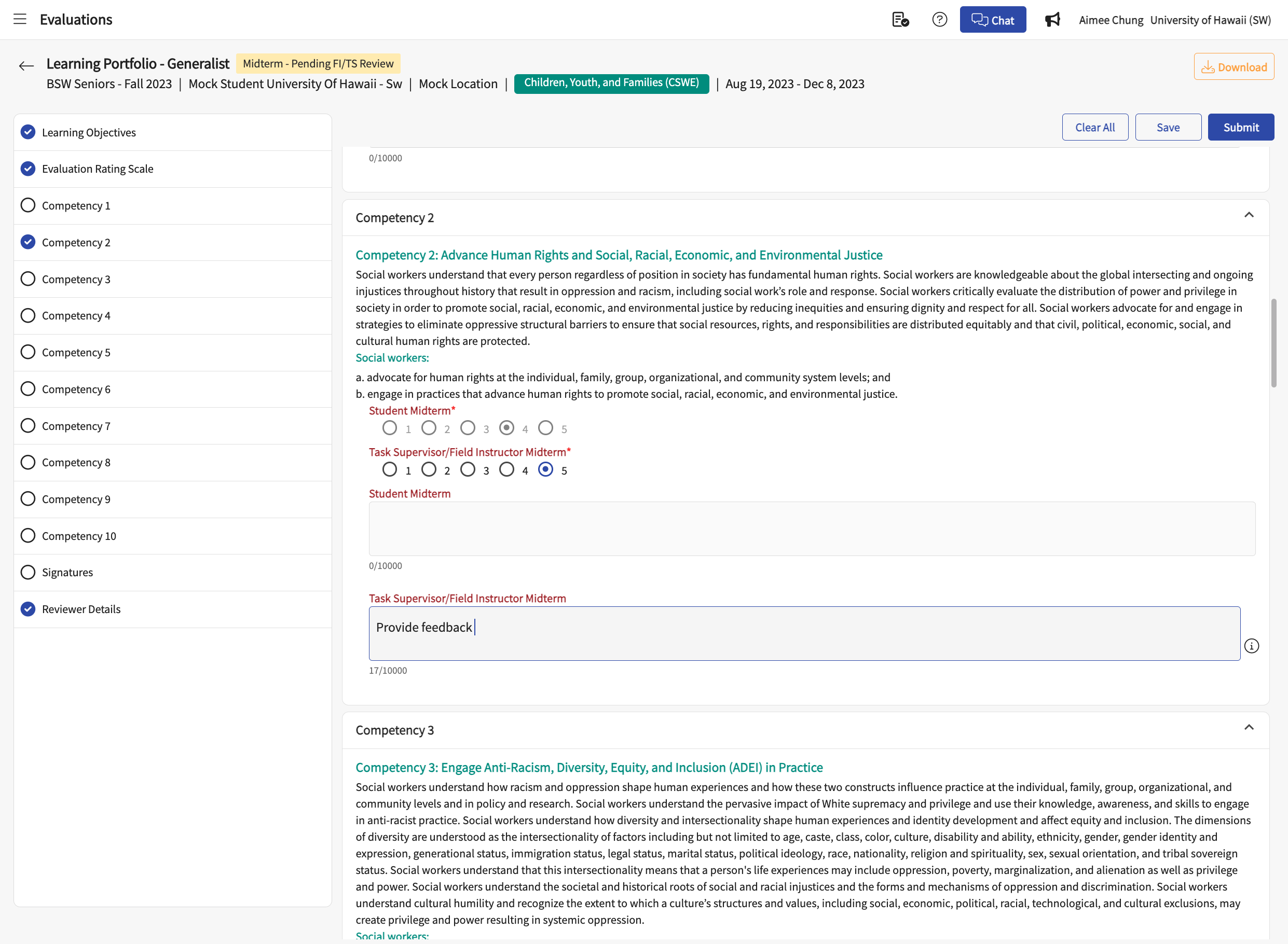Click Signatures empty status circle

pyautogui.click(x=28, y=572)
